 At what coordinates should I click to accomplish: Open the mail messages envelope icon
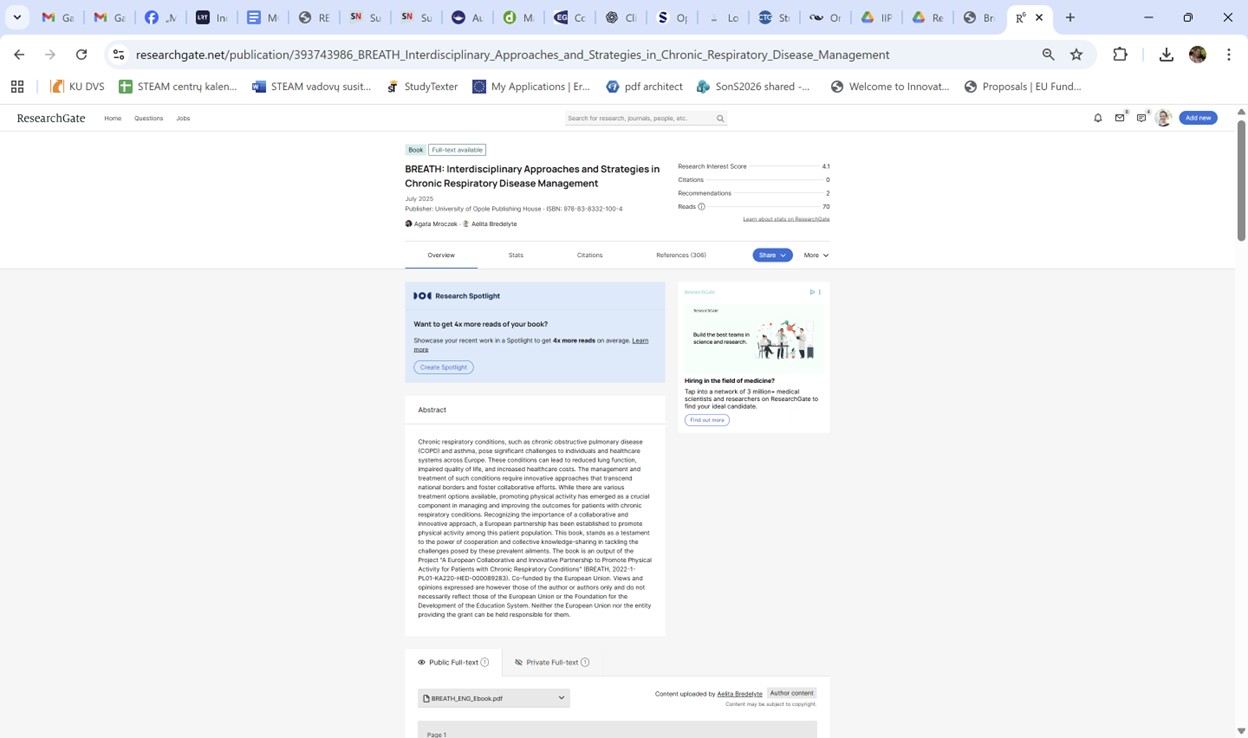[x=1120, y=118]
